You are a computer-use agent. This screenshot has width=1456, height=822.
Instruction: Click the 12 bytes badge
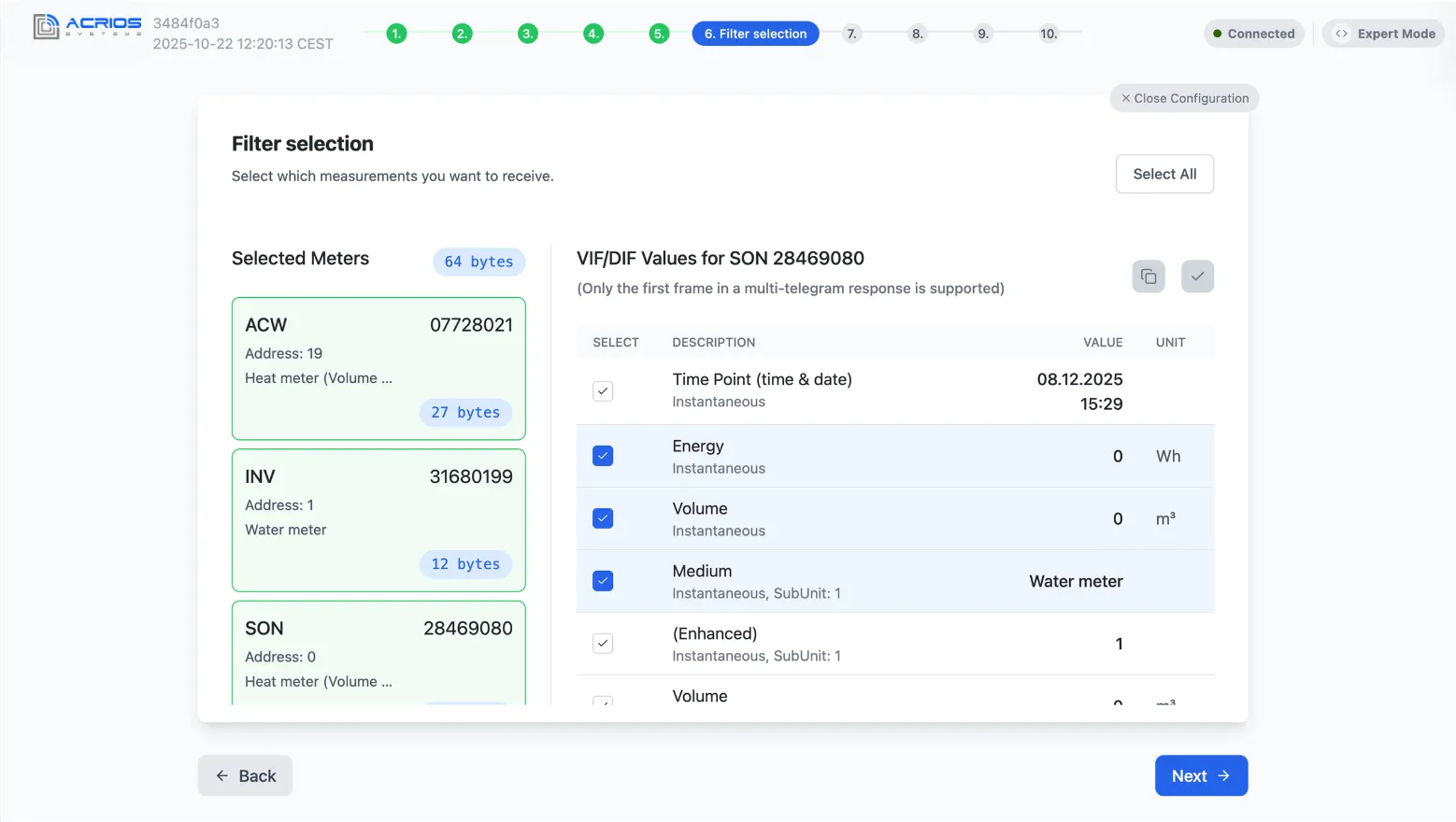465,564
